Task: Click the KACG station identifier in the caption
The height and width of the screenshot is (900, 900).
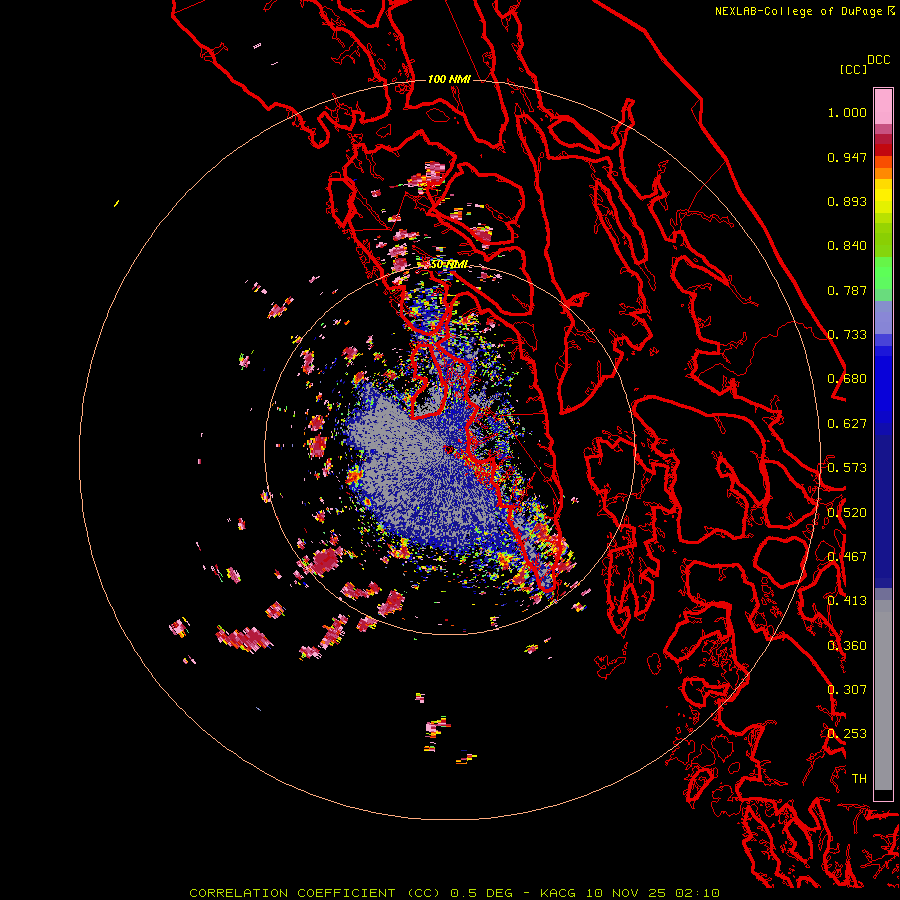Action: tap(558, 893)
